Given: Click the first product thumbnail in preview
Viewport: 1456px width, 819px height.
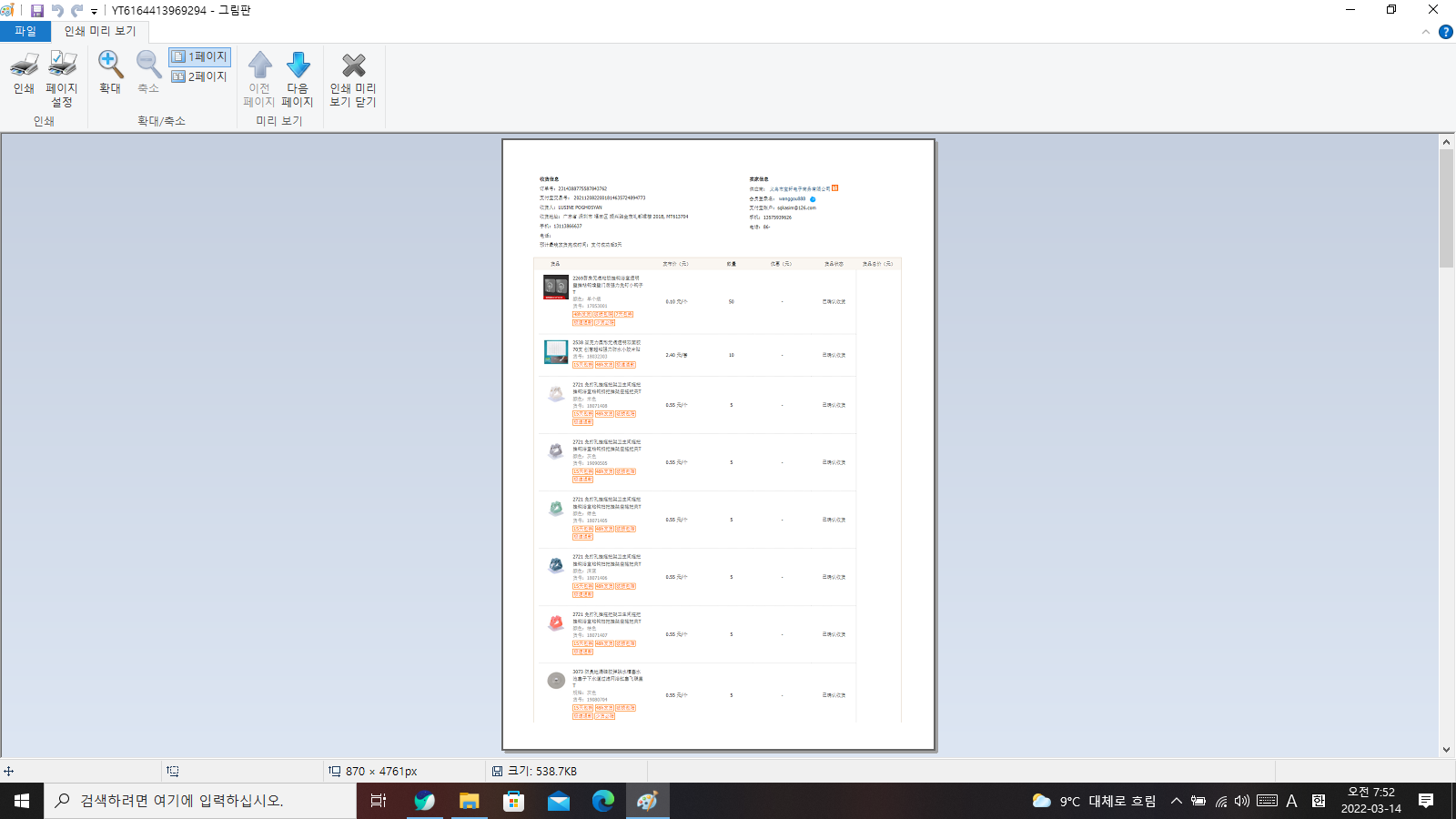Looking at the screenshot, I should point(556,288).
